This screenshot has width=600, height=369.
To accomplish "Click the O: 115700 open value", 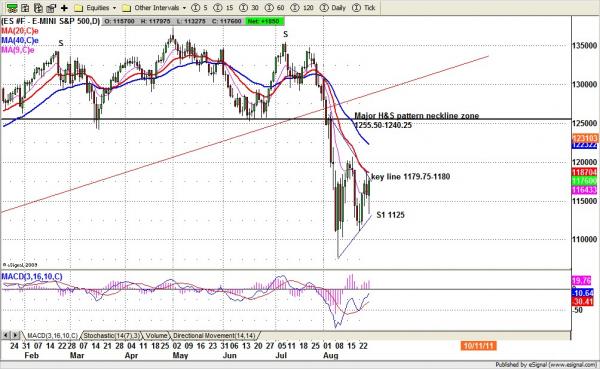I will coord(119,21).
